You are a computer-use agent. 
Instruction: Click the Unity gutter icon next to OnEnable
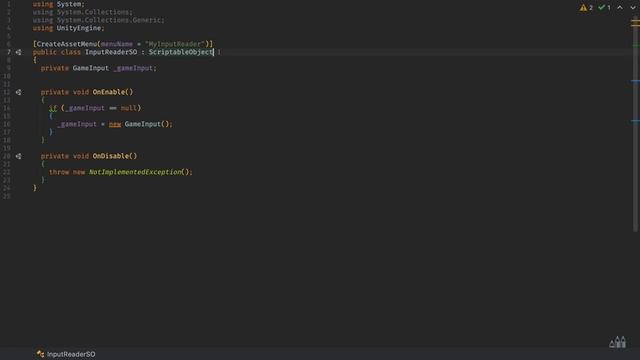(x=18, y=92)
